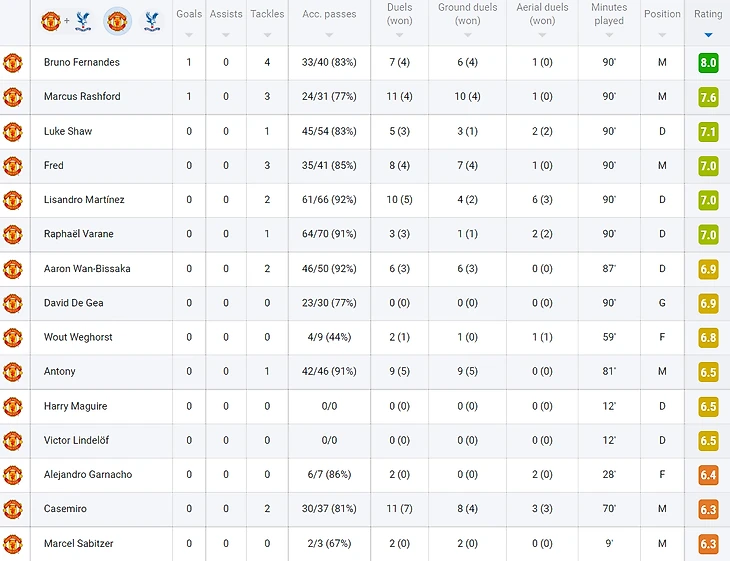Open Marcus Rashford player profile
Screen dimensions: 730x561
click(x=82, y=96)
